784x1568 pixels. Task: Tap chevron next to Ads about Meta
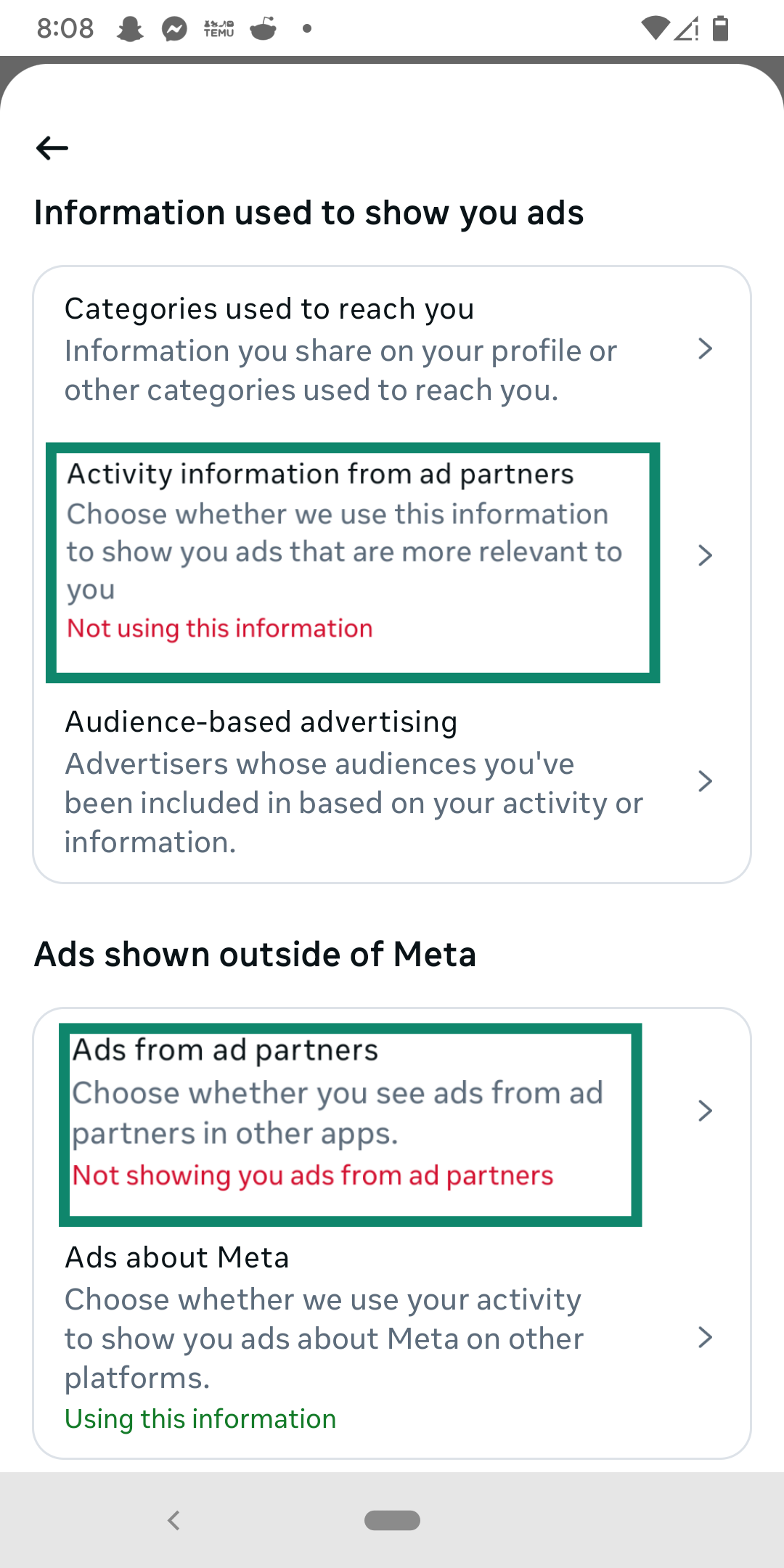point(705,1338)
